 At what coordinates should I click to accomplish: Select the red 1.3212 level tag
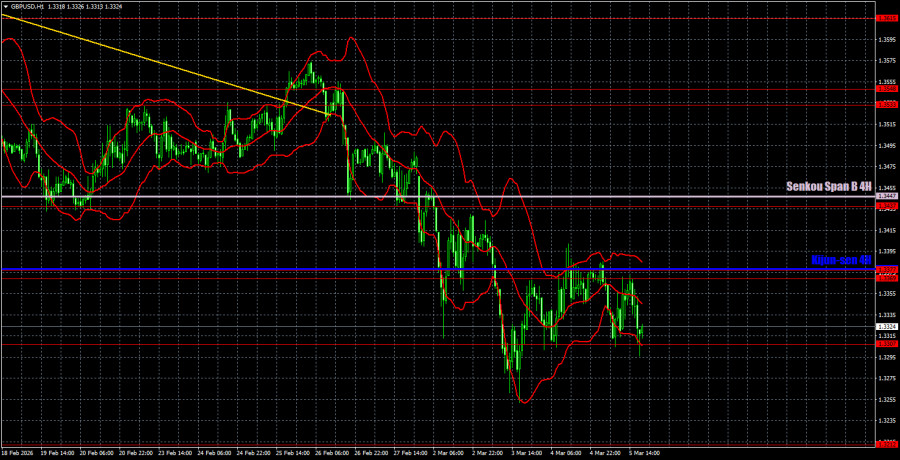[x=888, y=444]
